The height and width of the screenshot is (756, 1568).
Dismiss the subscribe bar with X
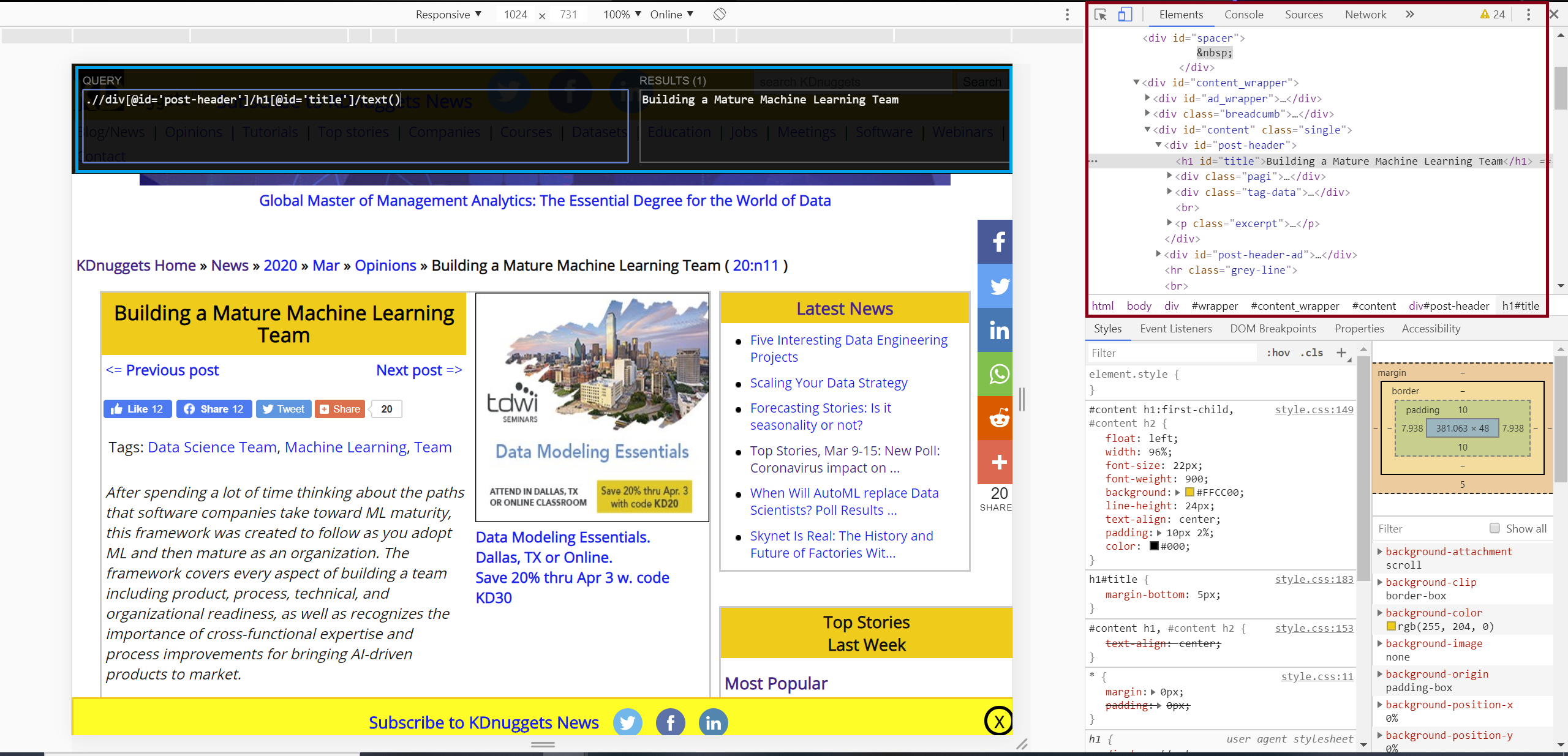(x=998, y=721)
